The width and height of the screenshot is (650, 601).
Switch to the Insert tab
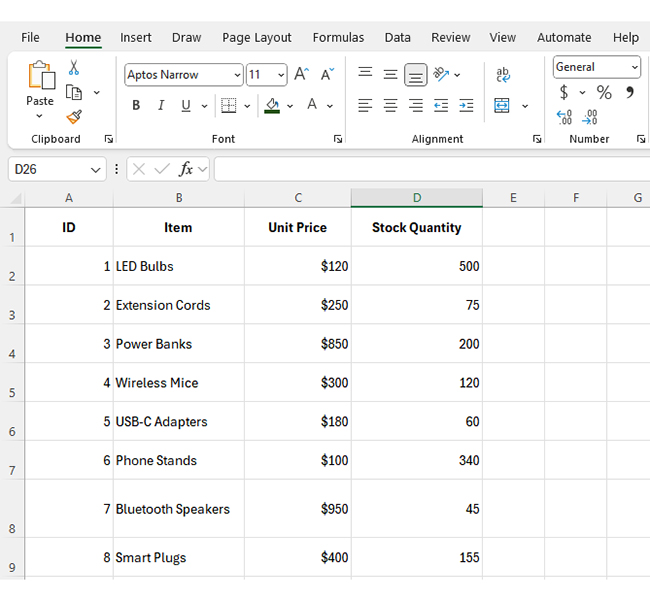136,38
